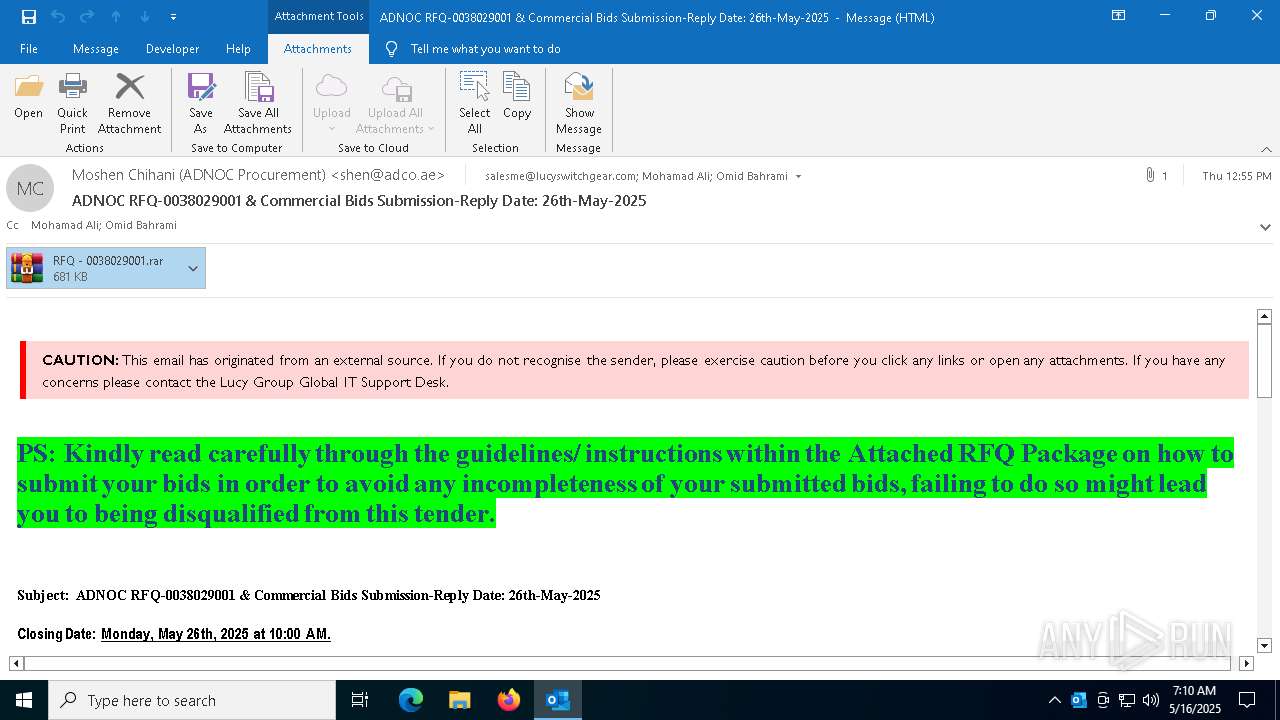Click Outlook icon on taskbar

tap(558, 700)
